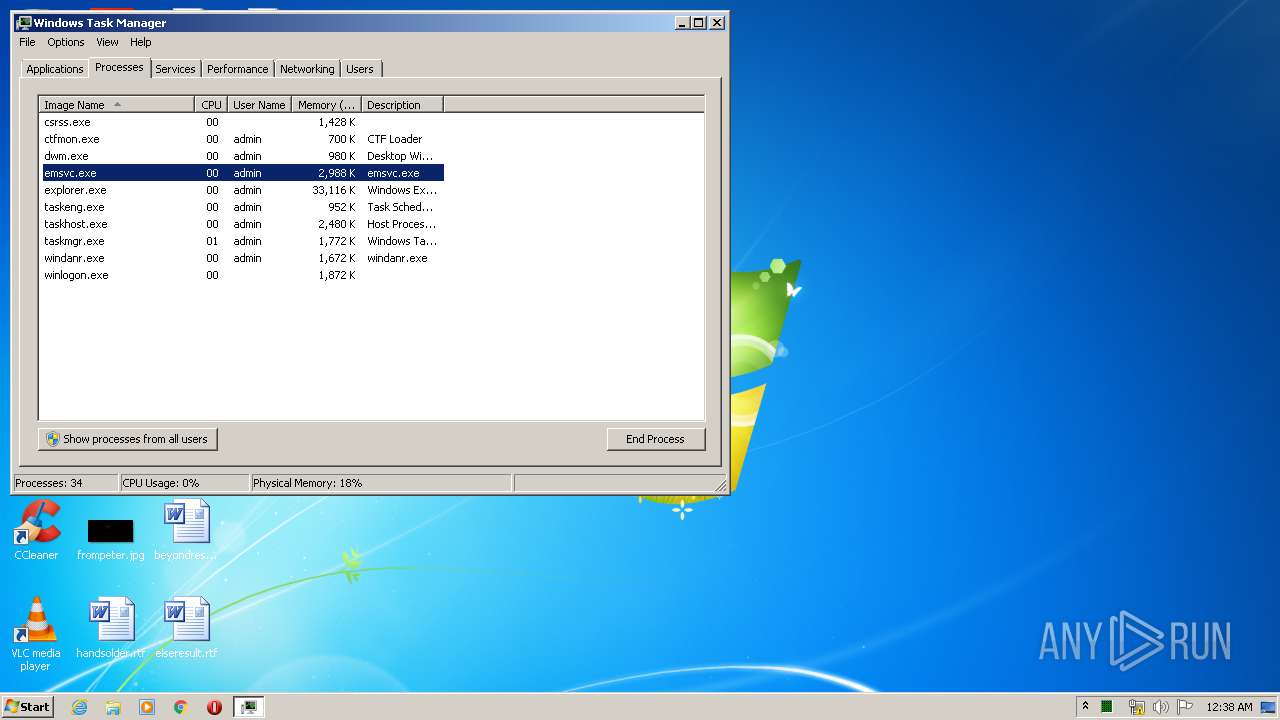Select the winlogon.exe process row
1280x720 pixels.
tap(241, 275)
